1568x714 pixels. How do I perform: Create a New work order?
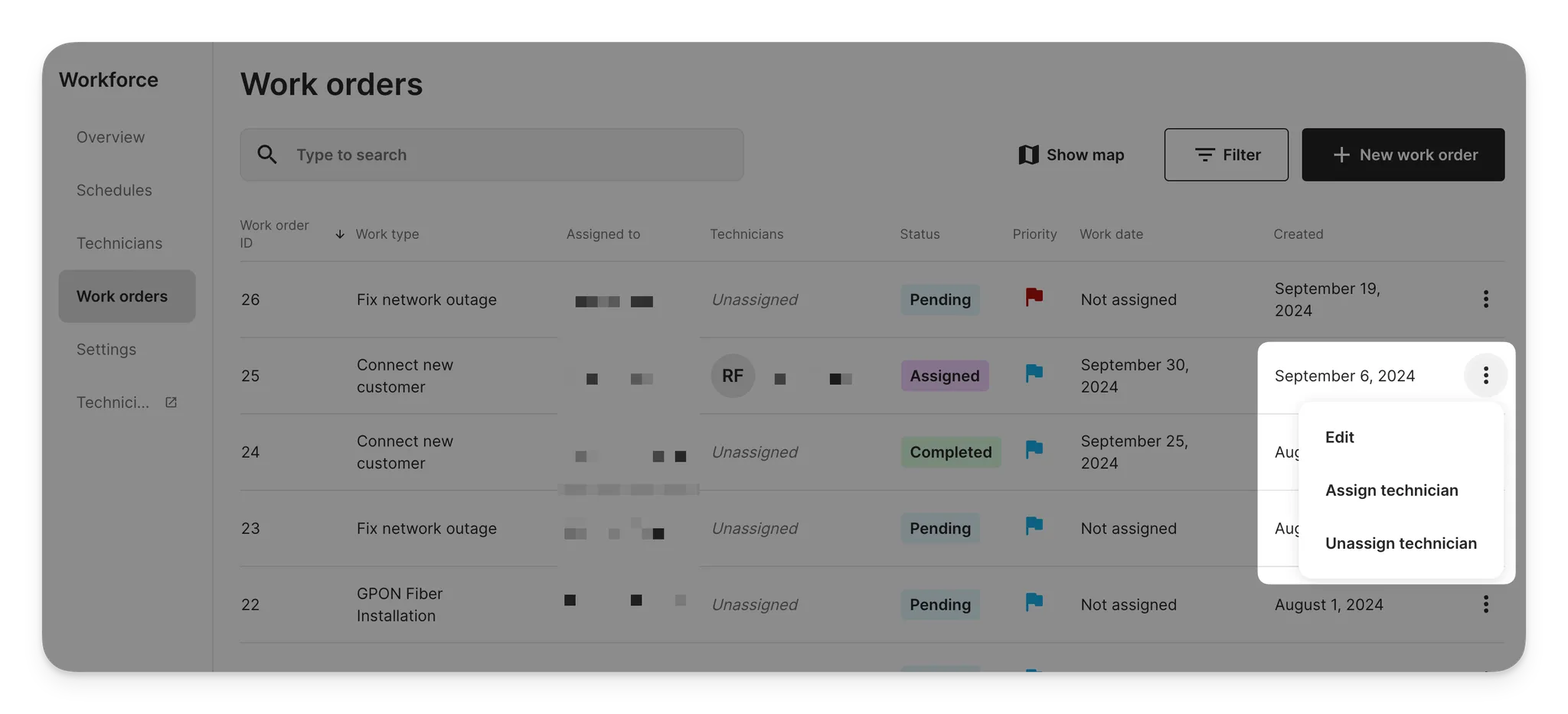(1403, 155)
